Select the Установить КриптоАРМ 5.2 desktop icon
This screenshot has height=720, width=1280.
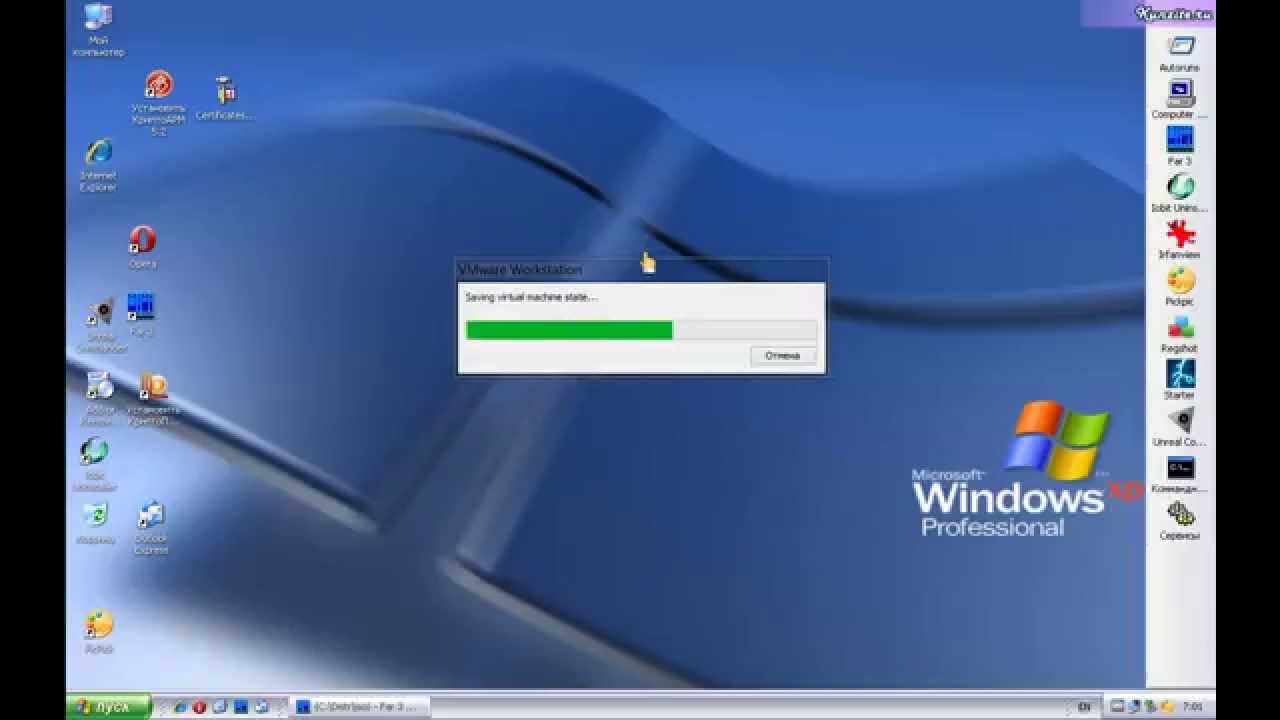(158, 103)
